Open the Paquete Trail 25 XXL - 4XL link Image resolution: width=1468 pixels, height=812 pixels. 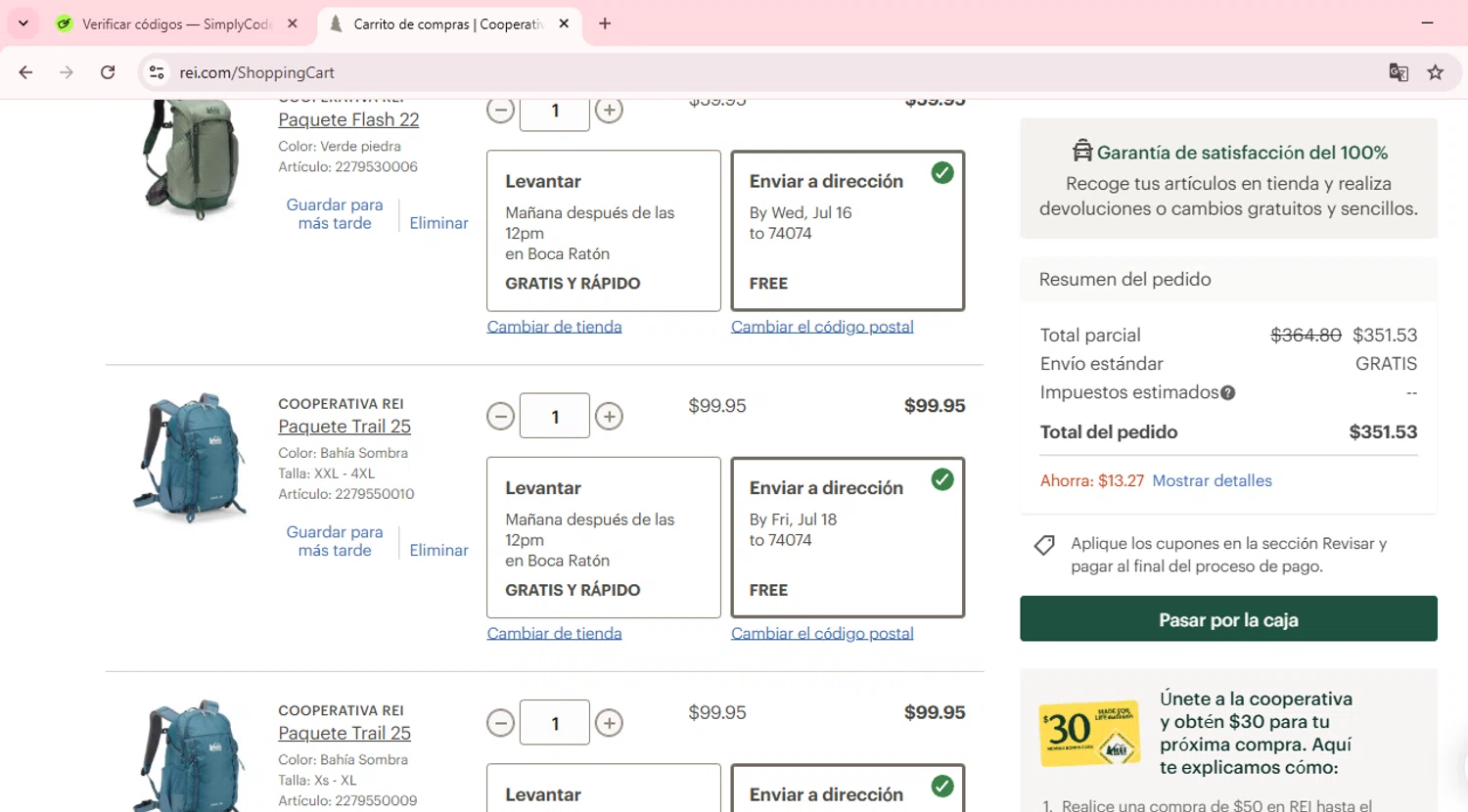click(344, 427)
